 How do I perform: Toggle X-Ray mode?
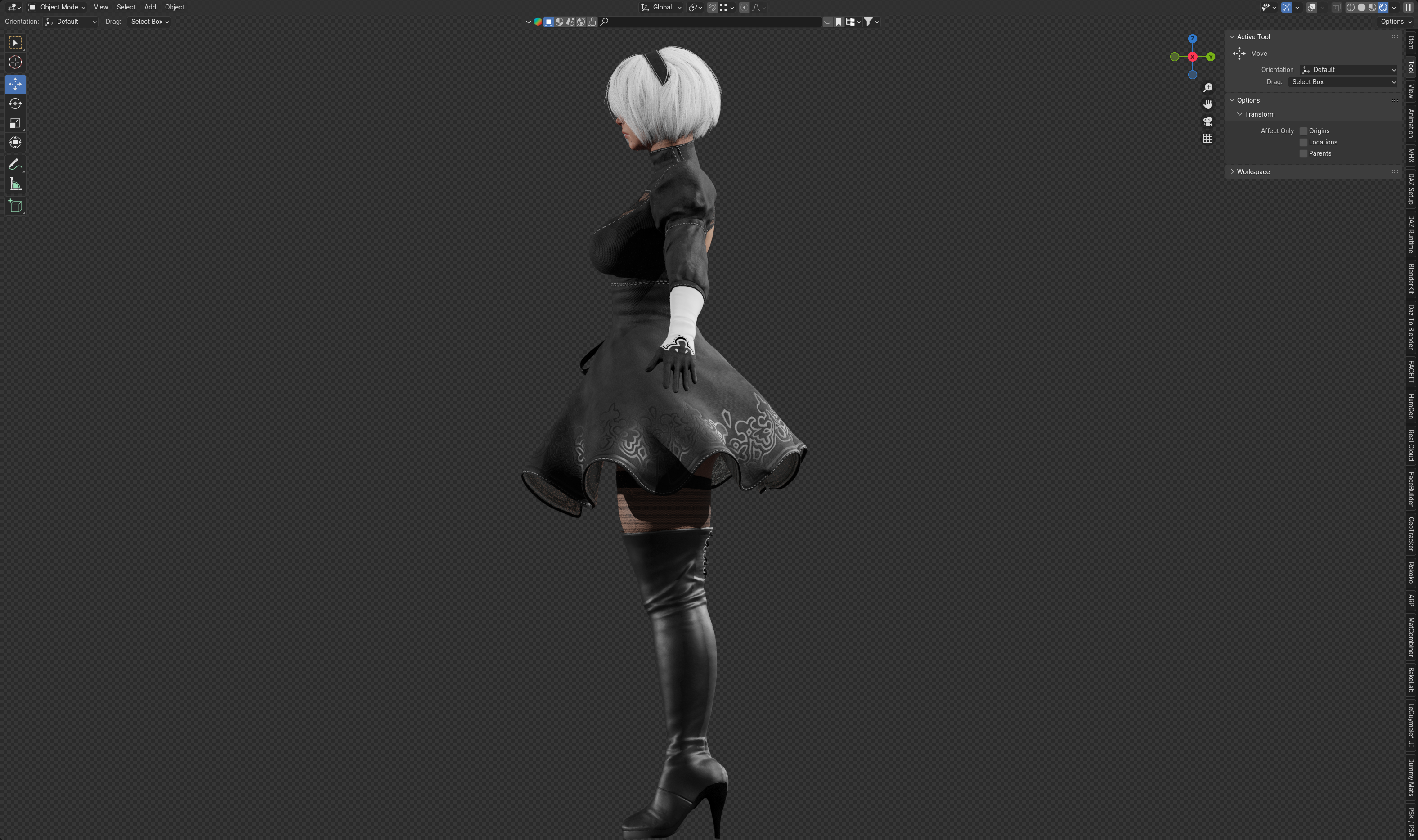click(1336, 7)
